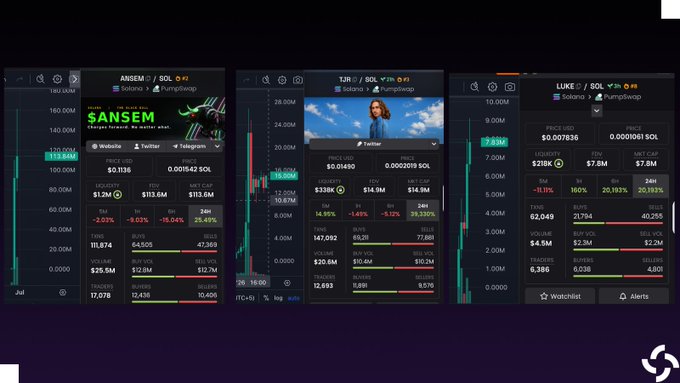Click the PumpSwap link under ANSEM / SOL
The width and height of the screenshot is (680, 383).
175,88
